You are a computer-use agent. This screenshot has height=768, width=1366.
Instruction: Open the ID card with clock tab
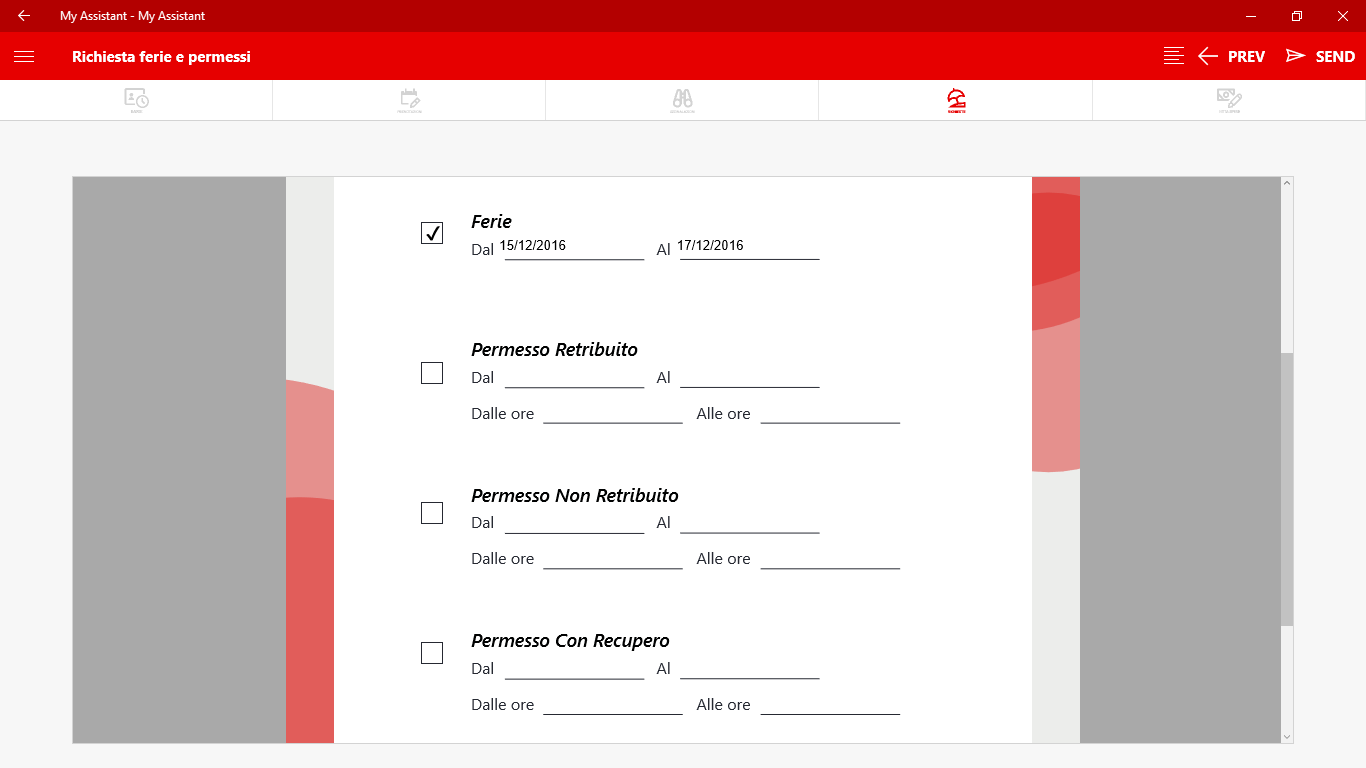[x=136, y=100]
